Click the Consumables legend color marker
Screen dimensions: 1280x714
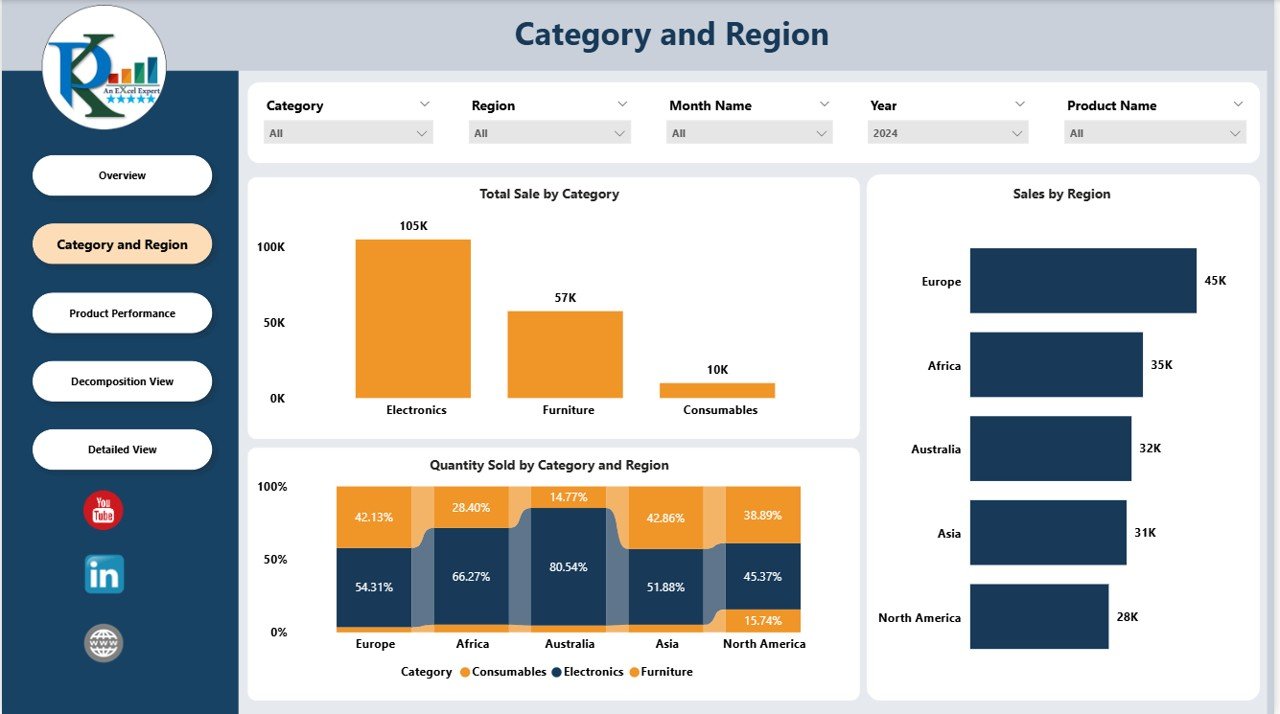[x=465, y=673]
